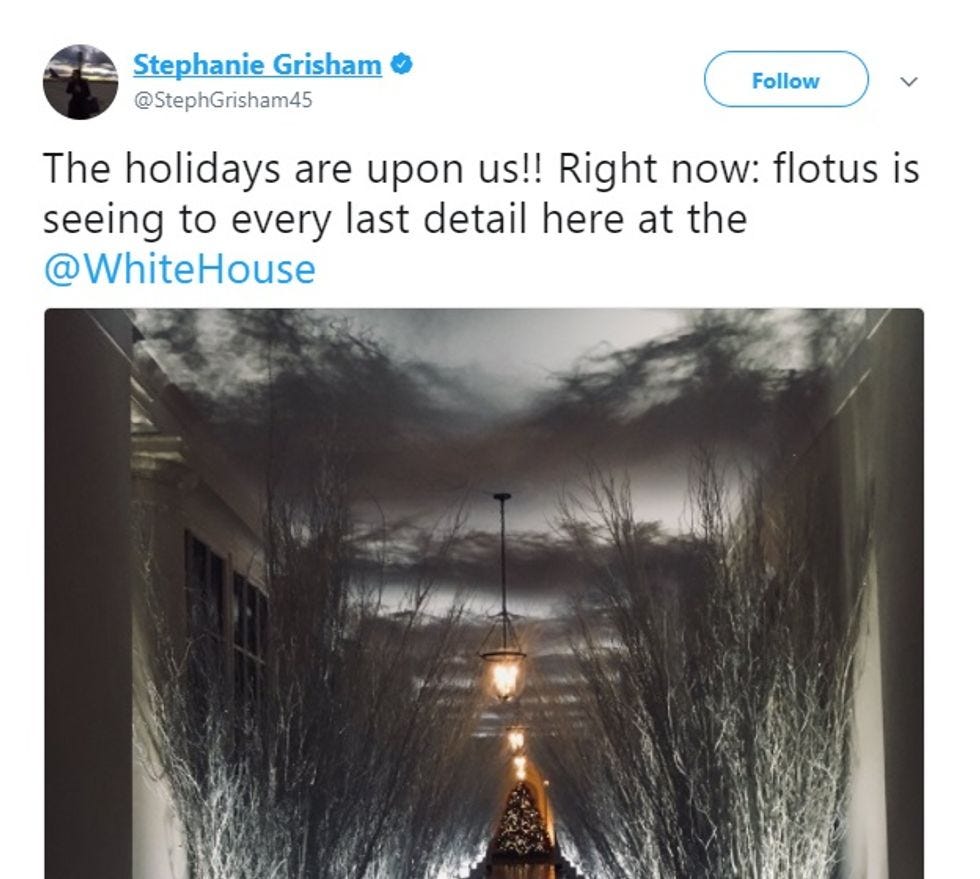Click the lit Christmas tree in the photo
Viewport: 980px width, 879px height.
coord(521,818)
